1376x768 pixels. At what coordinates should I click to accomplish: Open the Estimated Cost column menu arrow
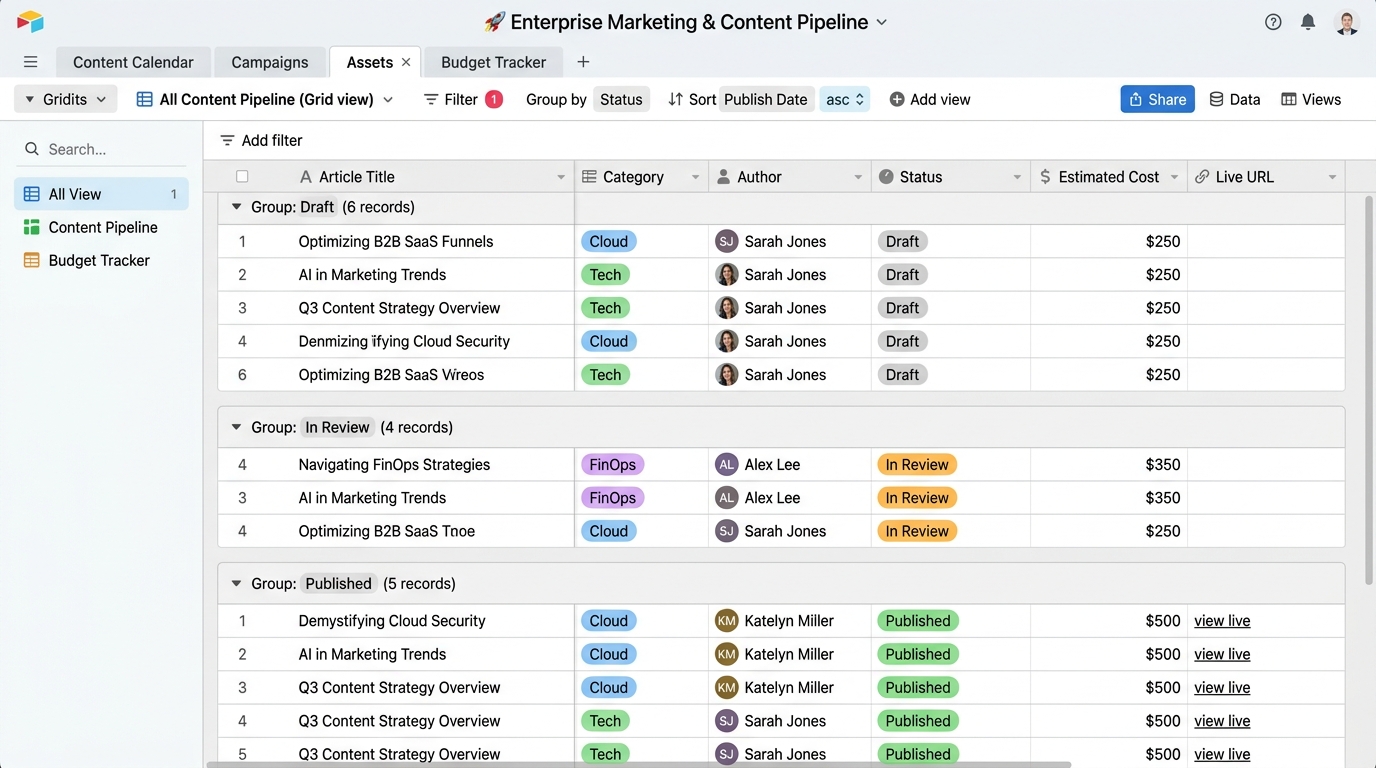1175,177
